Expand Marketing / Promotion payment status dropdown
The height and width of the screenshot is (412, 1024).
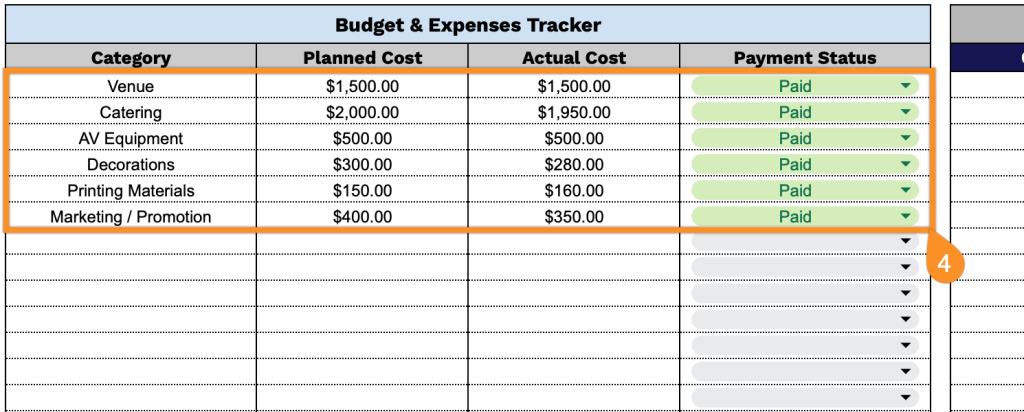tap(906, 216)
